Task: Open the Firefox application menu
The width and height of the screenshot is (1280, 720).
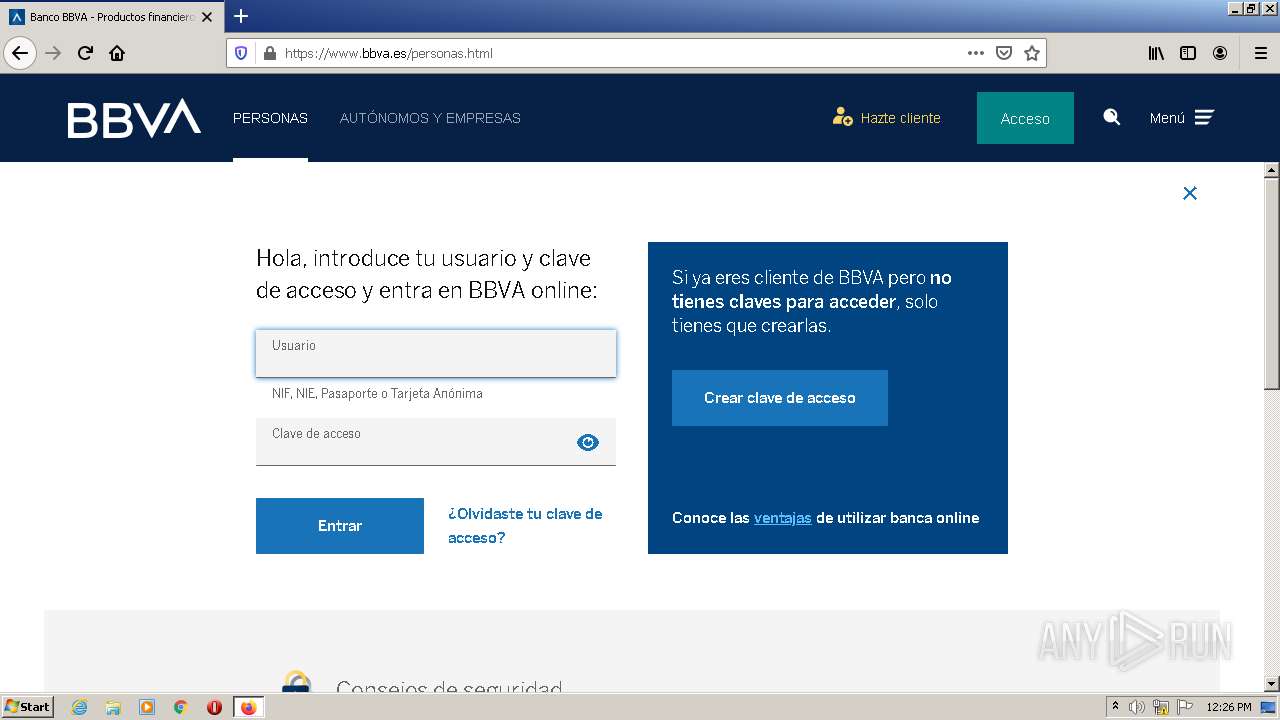Action: pyautogui.click(x=1261, y=53)
